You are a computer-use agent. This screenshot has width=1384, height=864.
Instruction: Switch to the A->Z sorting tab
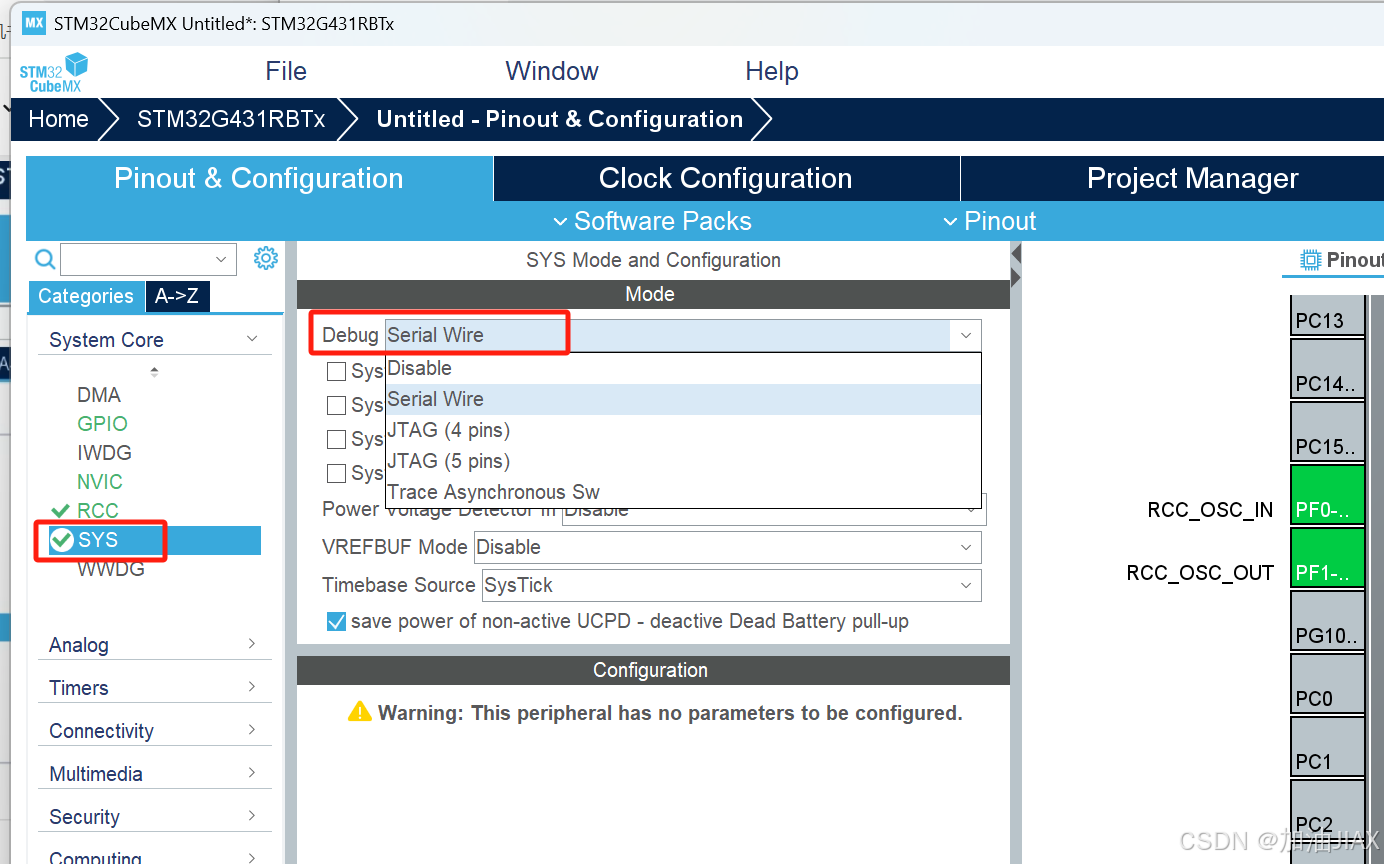(x=177, y=296)
